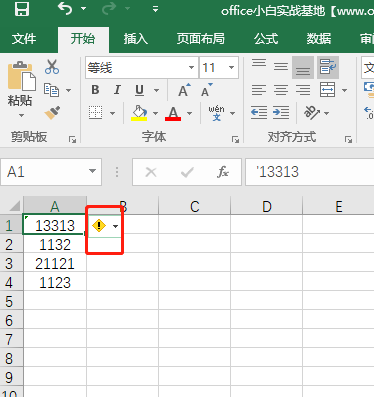Undo the last action
The height and width of the screenshot is (397, 374).
[x=65, y=9]
